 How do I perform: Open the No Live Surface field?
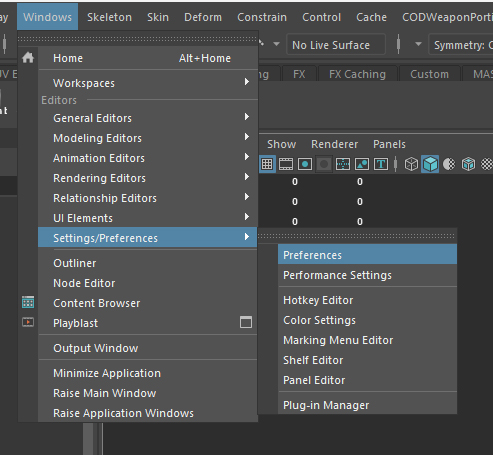tap(336, 45)
